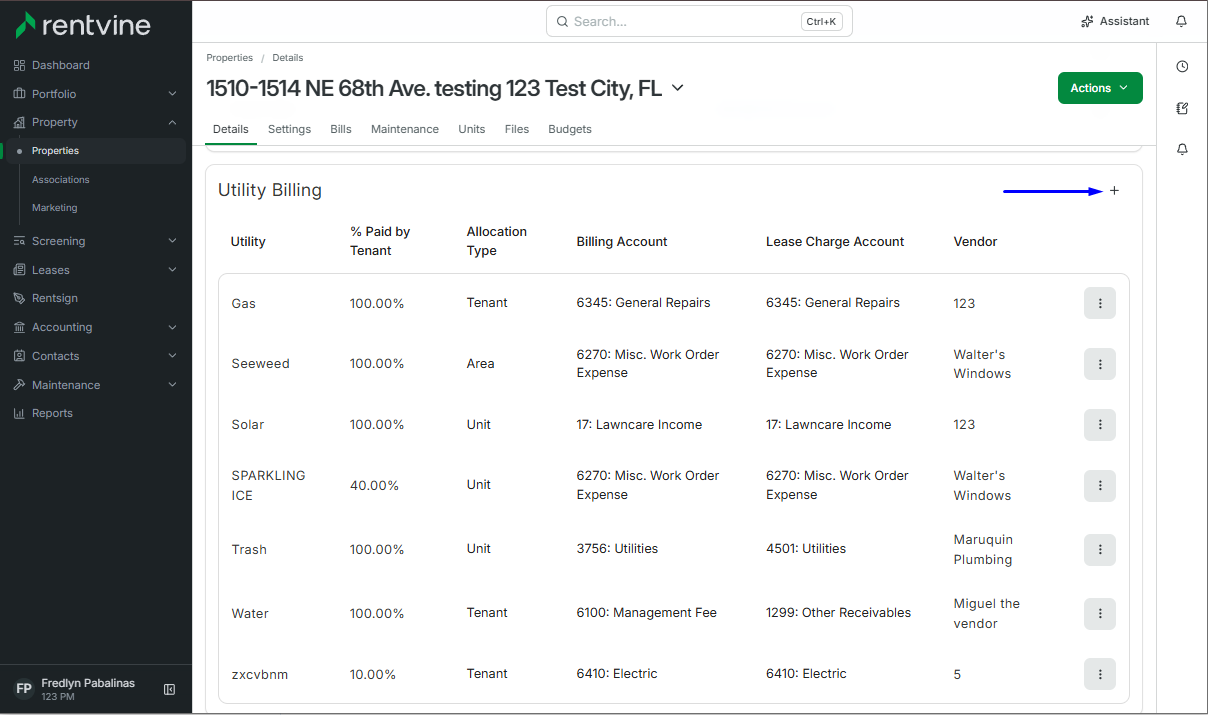The height and width of the screenshot is (715, 1208).
Task: Click the Details breadcrumb item
Action: [288, 58]
